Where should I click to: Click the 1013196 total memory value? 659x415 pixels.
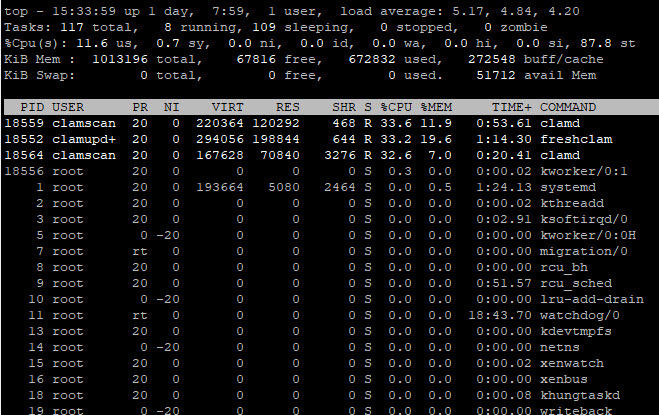[120, 59]
